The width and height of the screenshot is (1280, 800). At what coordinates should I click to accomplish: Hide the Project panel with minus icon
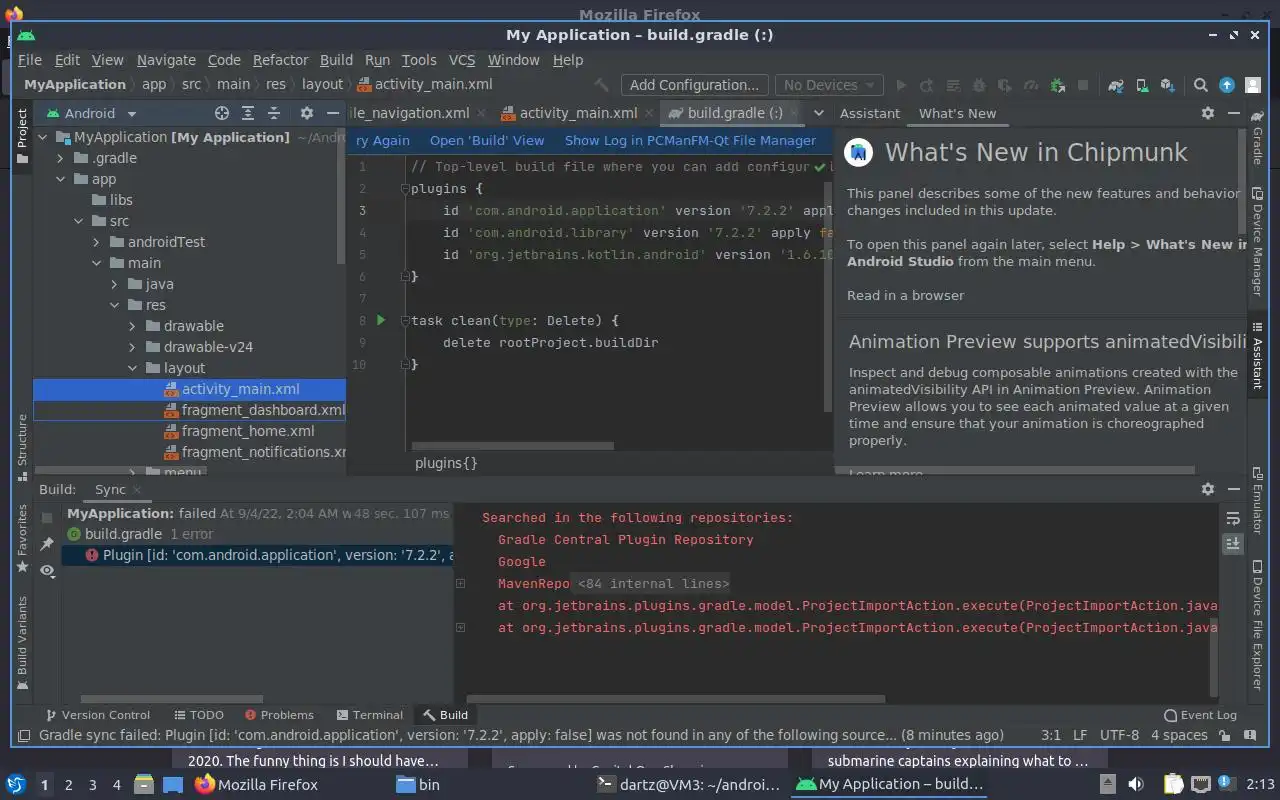click(333, 113)
